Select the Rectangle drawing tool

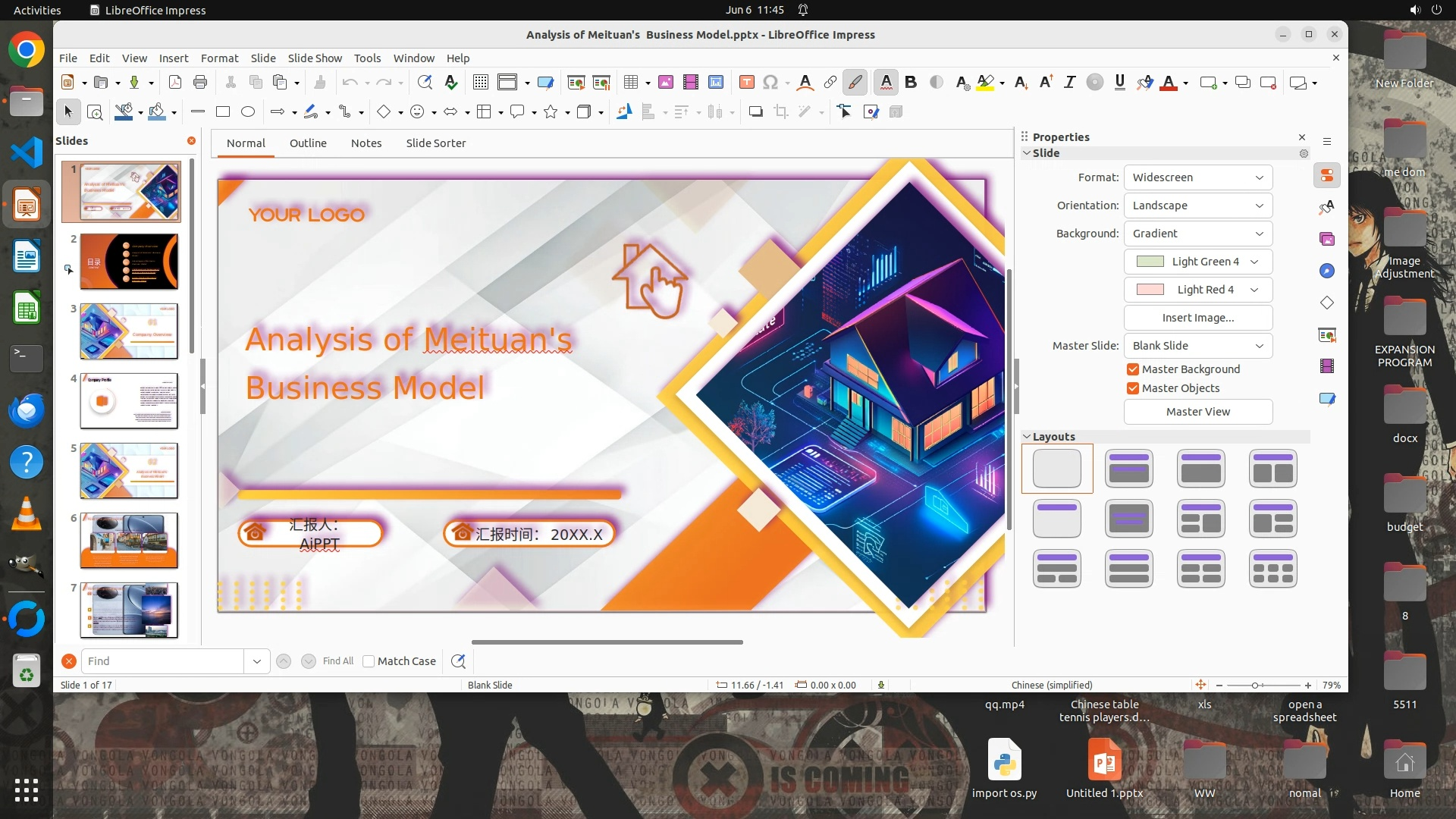(x=222, y=111)
